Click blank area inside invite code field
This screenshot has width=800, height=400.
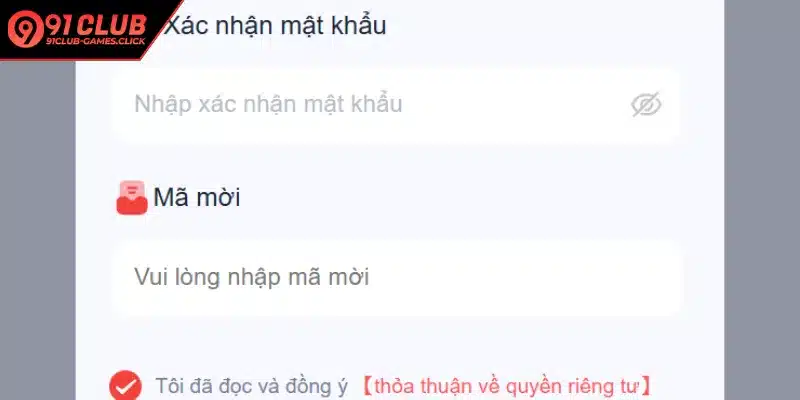526,278
